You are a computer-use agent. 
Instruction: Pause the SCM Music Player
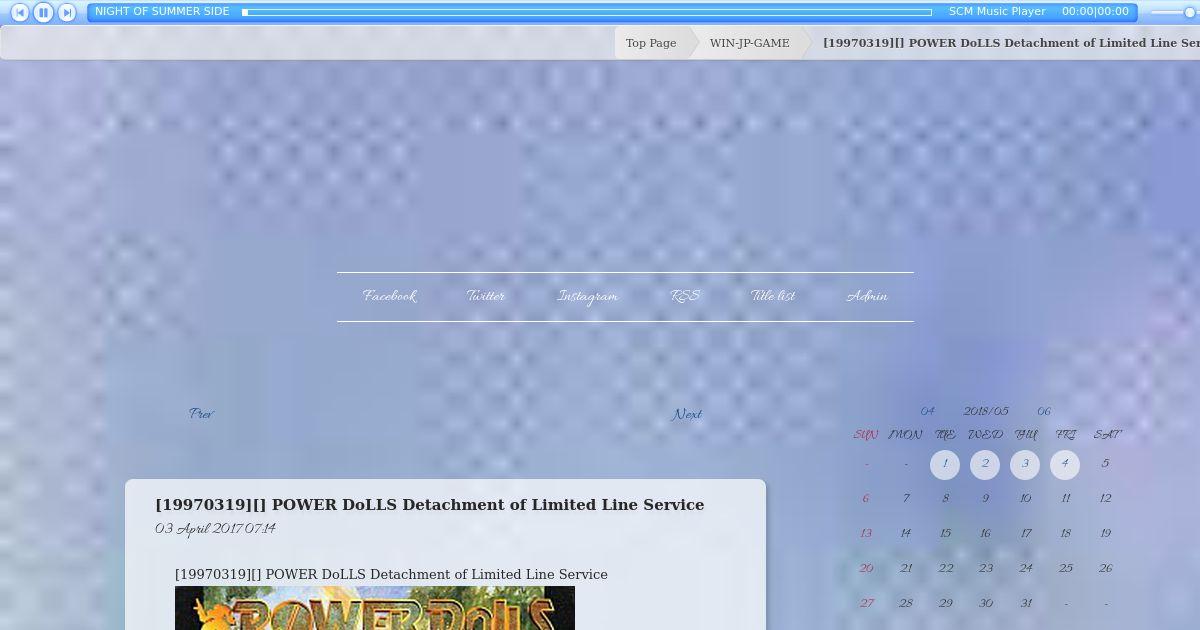point(43,12)
